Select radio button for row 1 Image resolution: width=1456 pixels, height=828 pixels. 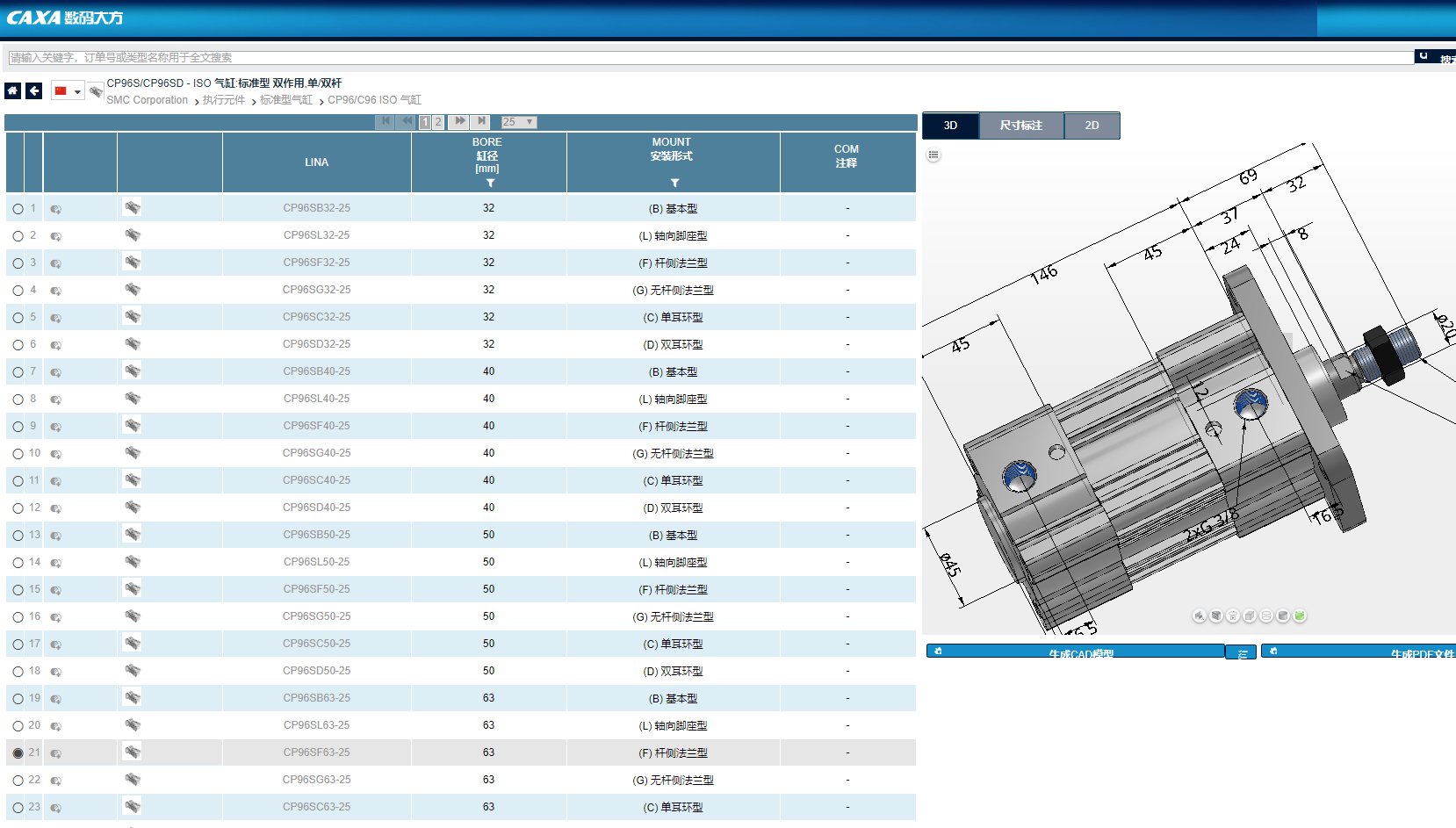point(18,209)
